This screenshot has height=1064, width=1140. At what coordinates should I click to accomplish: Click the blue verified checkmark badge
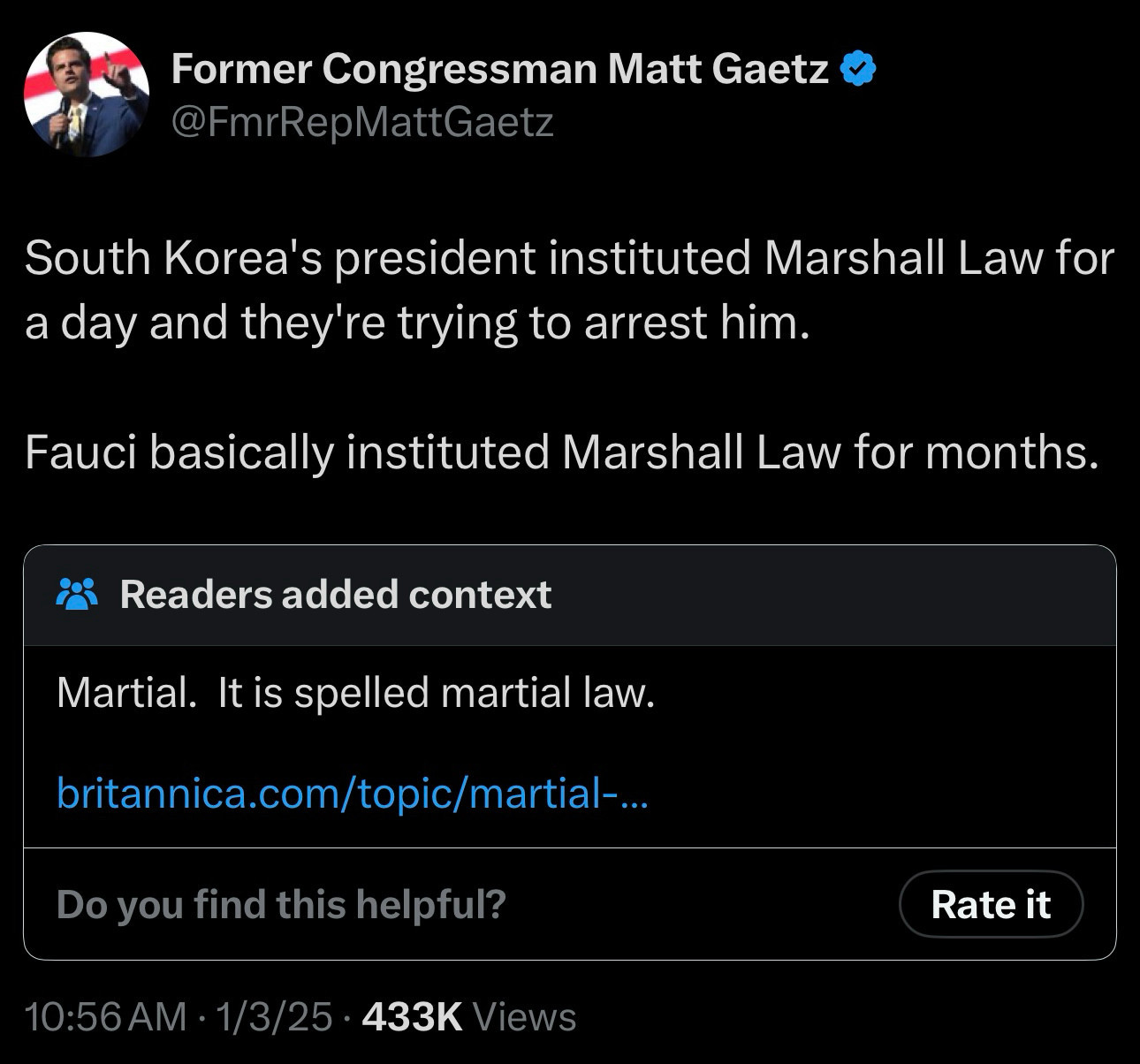(856, 69)
